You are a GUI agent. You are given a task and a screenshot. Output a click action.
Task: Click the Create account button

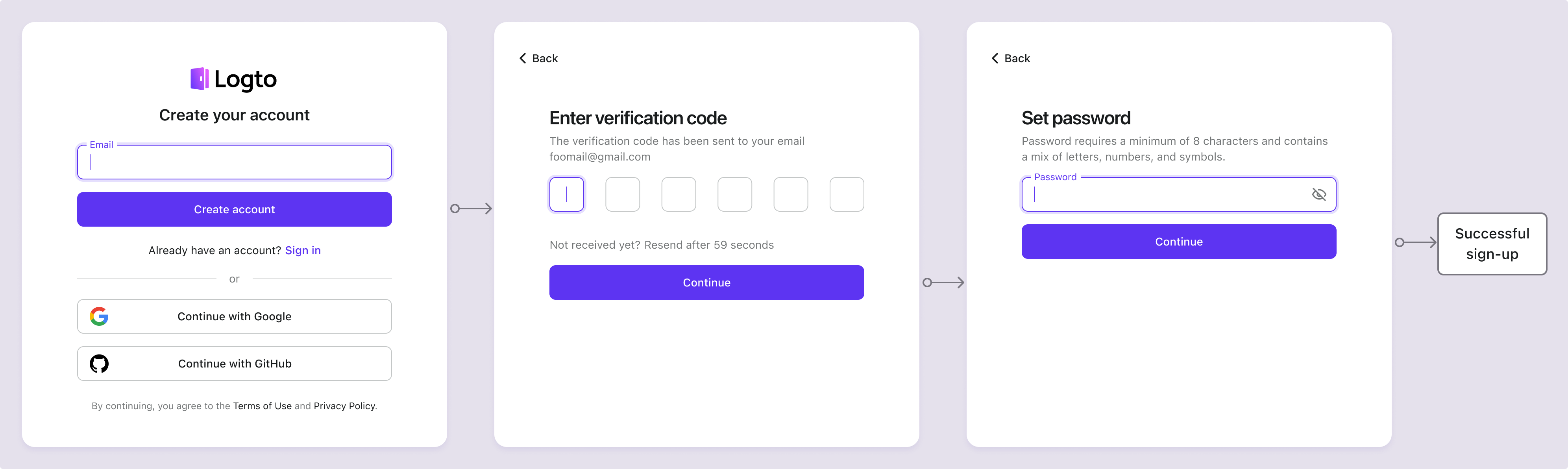click(234, 209)
